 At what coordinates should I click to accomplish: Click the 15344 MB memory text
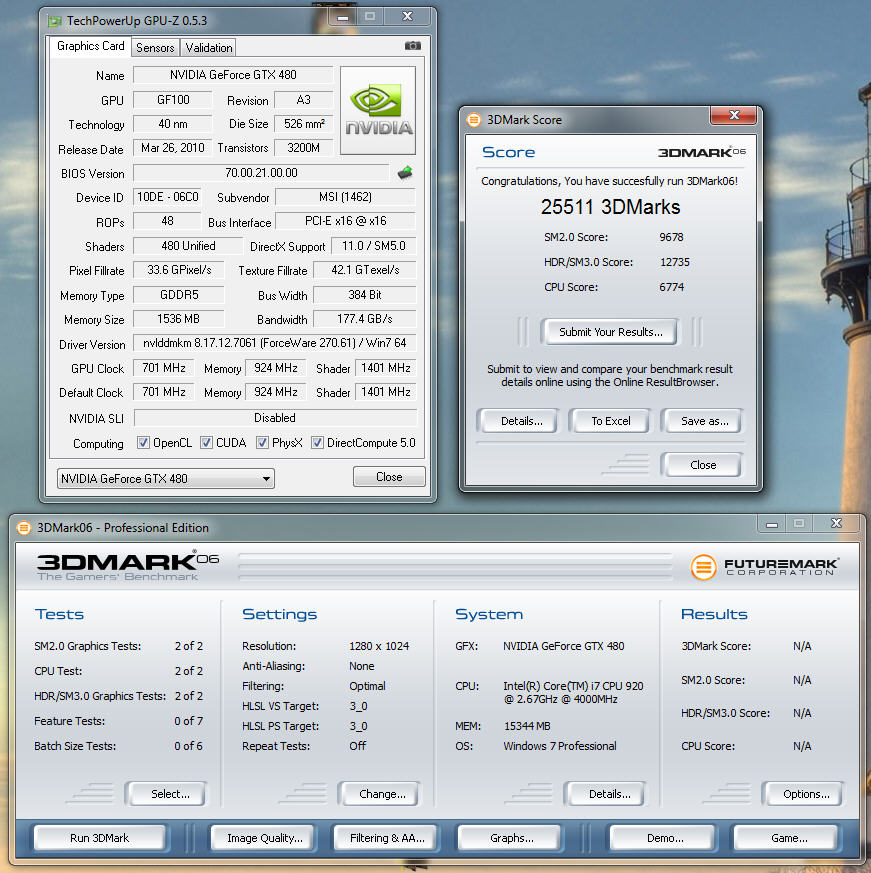527,726
